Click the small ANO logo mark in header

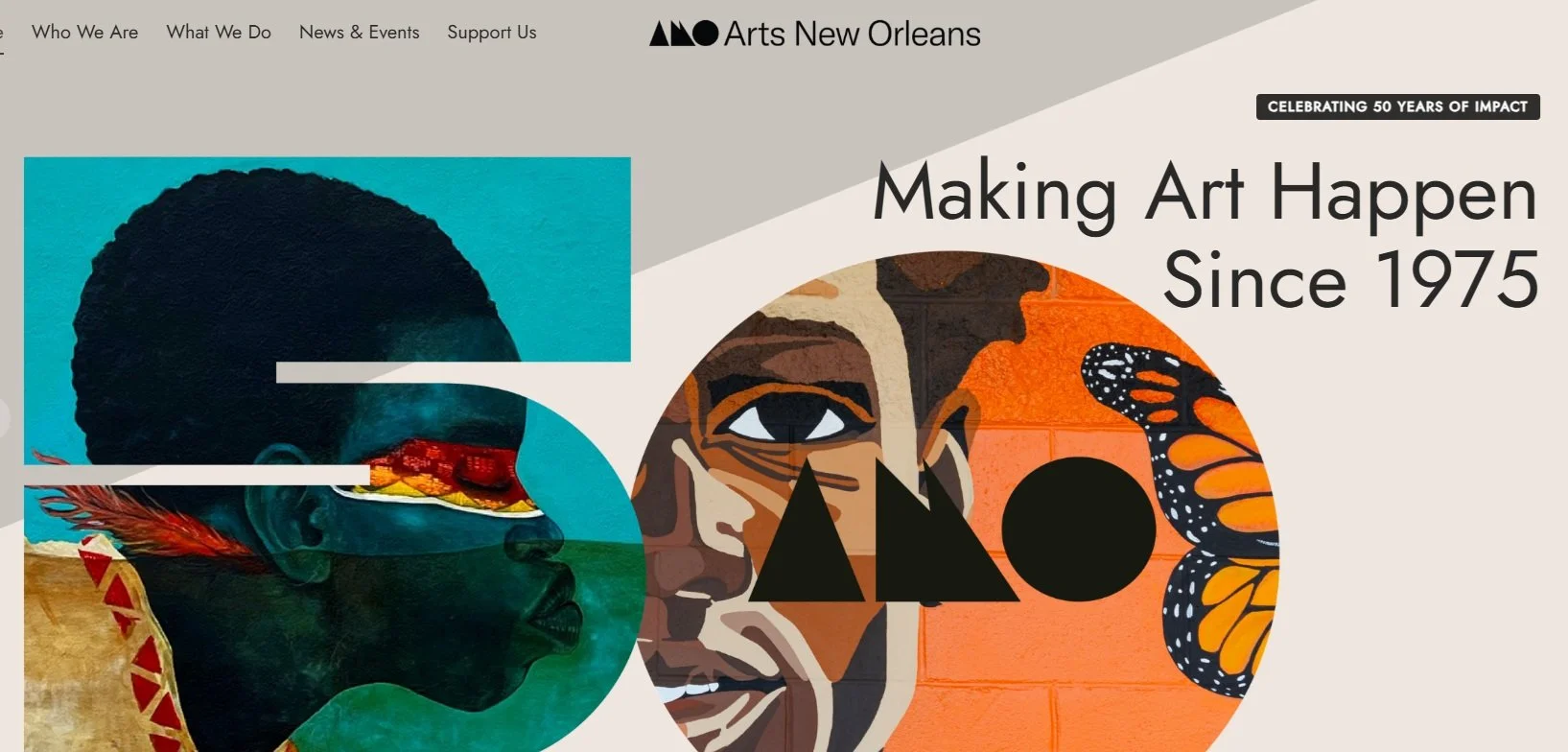[684, 35]
